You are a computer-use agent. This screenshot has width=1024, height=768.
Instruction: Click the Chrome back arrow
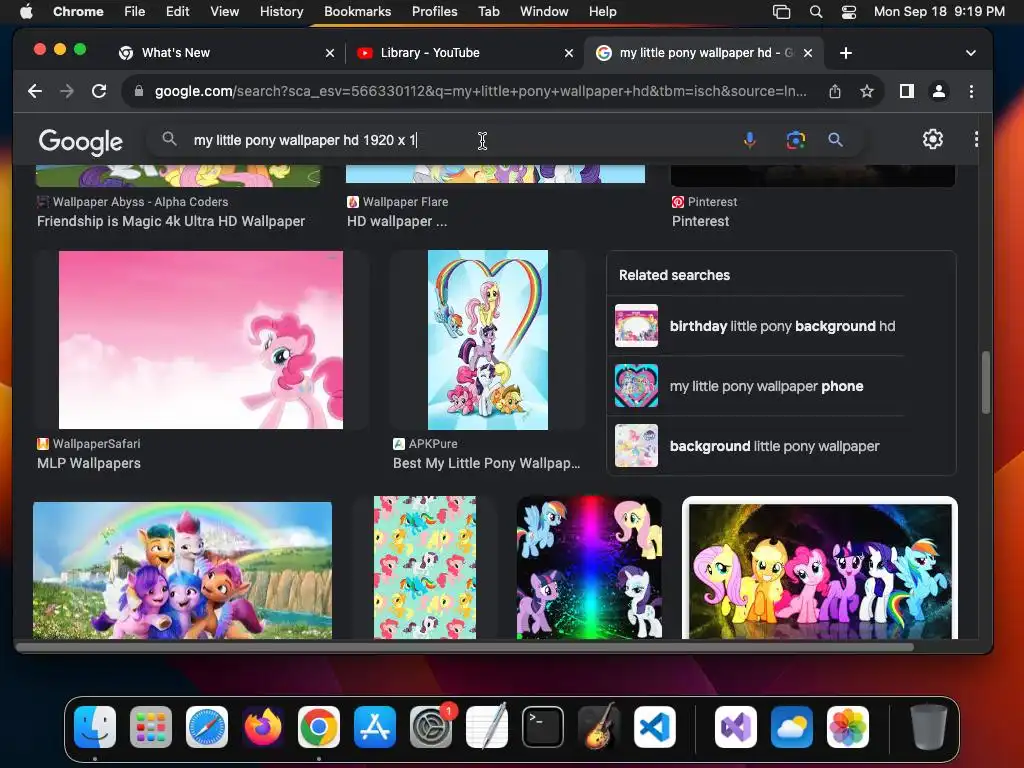(35, 91)
